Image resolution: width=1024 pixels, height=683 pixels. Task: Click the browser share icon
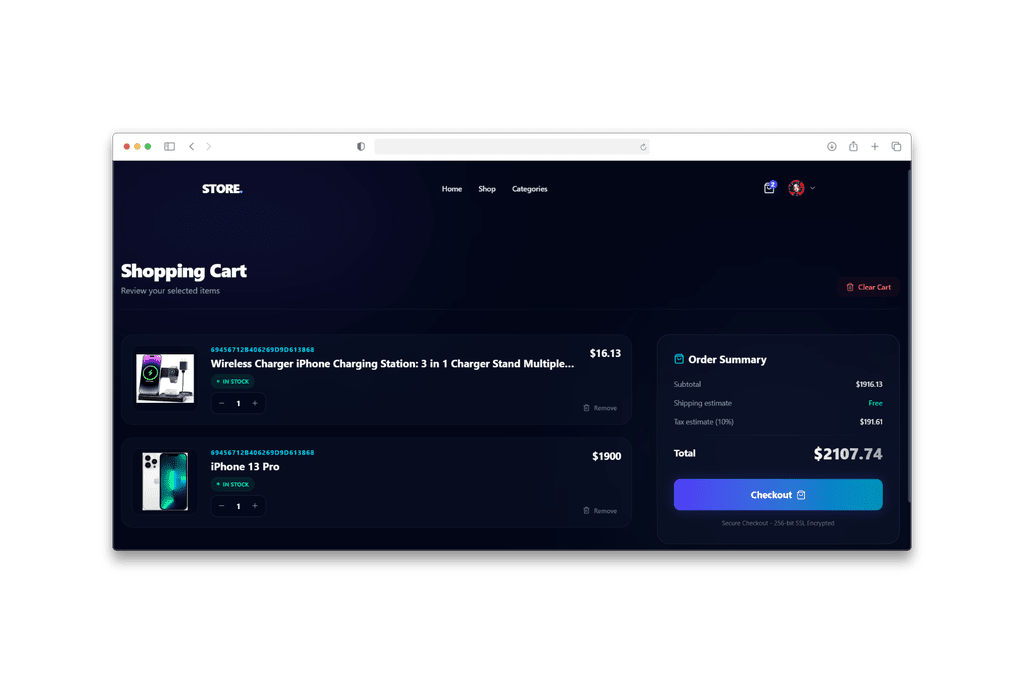(x=853, y=146)
